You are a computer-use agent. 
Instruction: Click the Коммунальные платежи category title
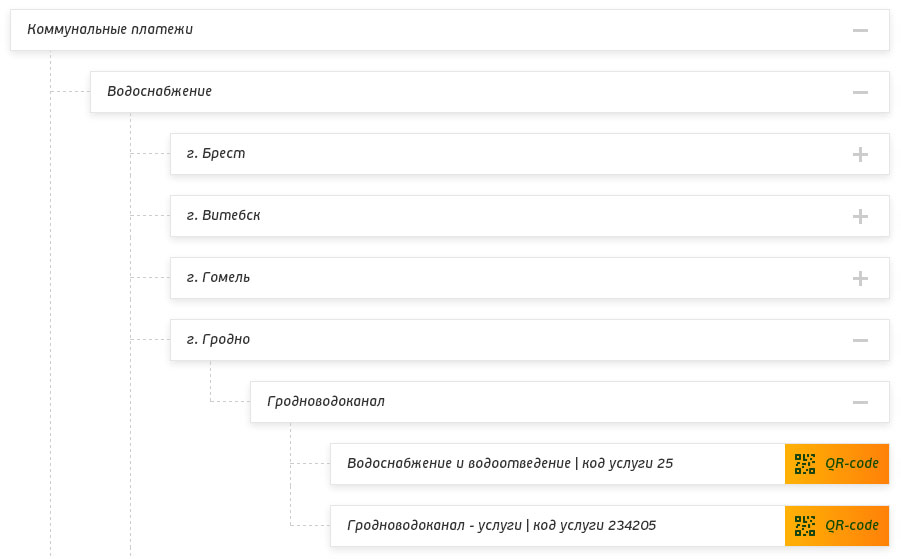(110, 30)
